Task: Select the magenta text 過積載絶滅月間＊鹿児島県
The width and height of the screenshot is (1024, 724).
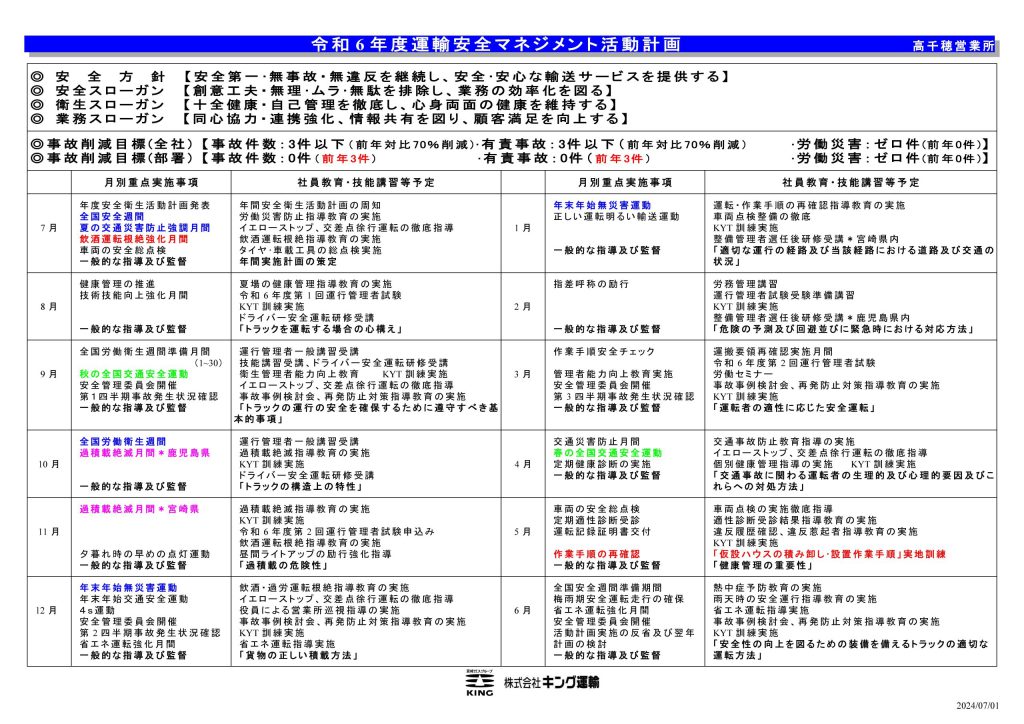Action: click(x=145, y=453)
